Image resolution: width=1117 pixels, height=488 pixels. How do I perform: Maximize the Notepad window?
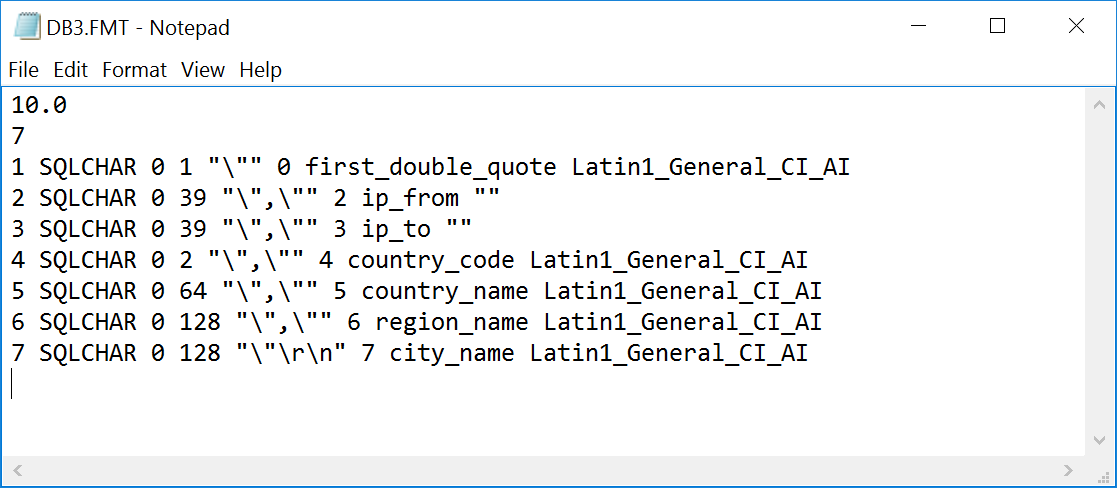pyautogui.click(x=997, y=27)
